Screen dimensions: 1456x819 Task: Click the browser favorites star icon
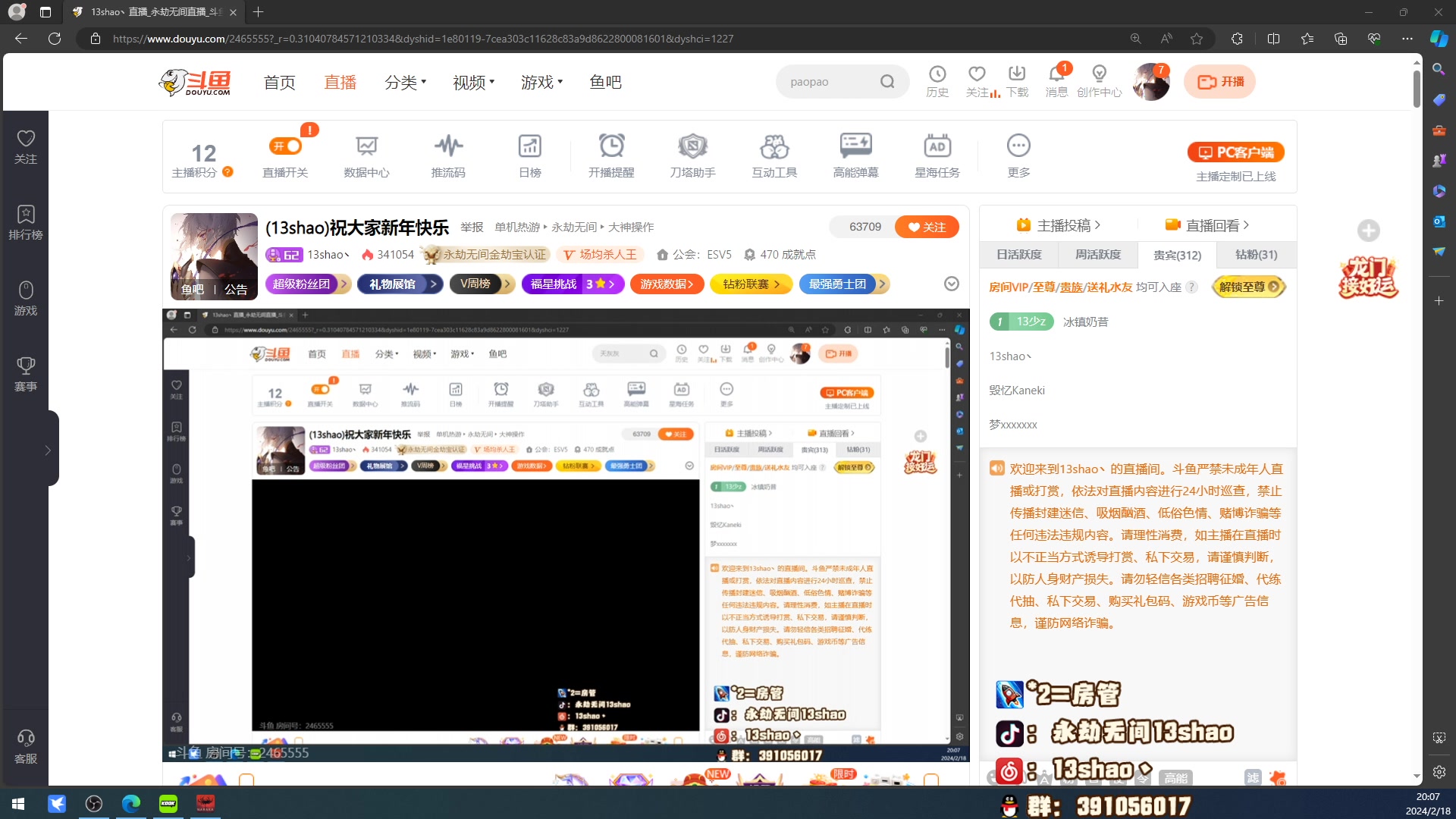[x=1197, y=39]
